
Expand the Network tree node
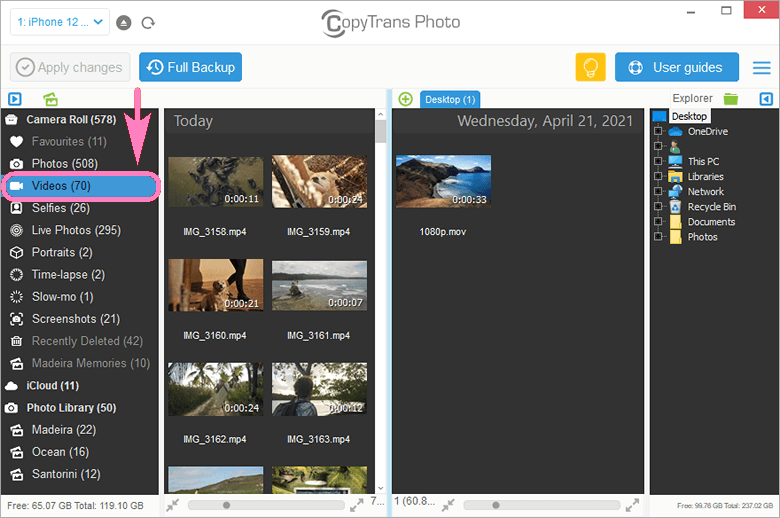[x=658, y=191]
